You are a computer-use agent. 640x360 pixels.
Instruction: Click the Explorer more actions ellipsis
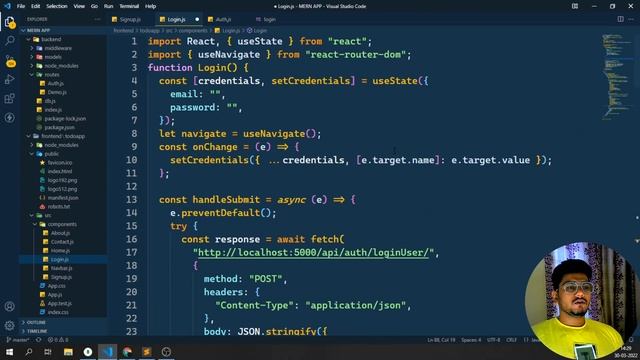(97, 19)
